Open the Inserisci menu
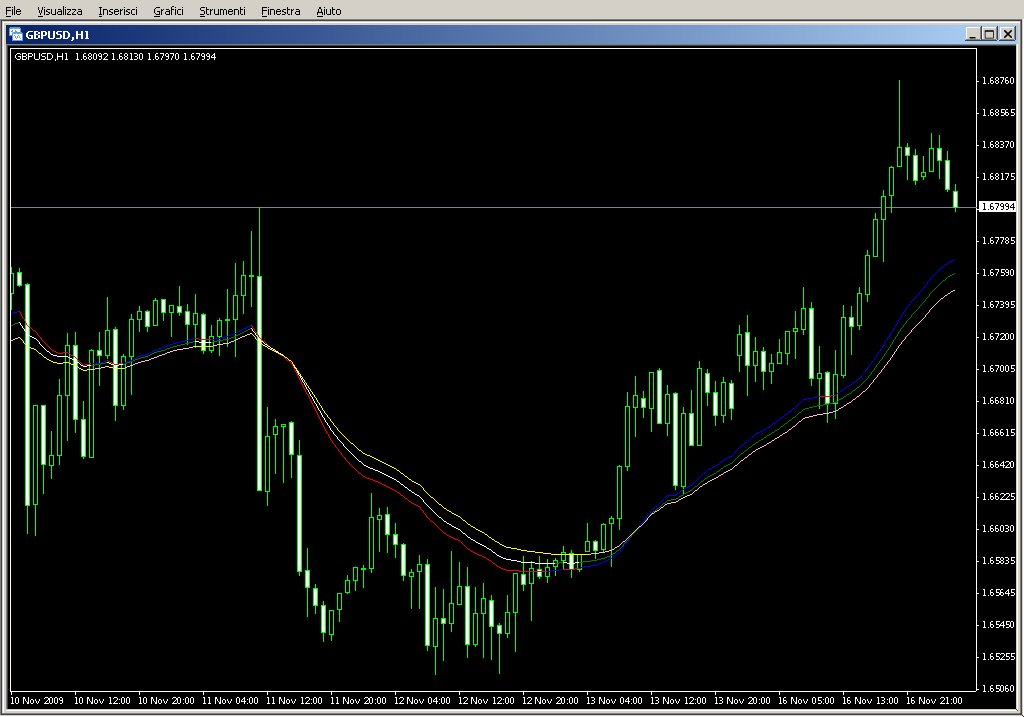Image resolution: width=1024 pixels, height=717 pixels. 118,11
